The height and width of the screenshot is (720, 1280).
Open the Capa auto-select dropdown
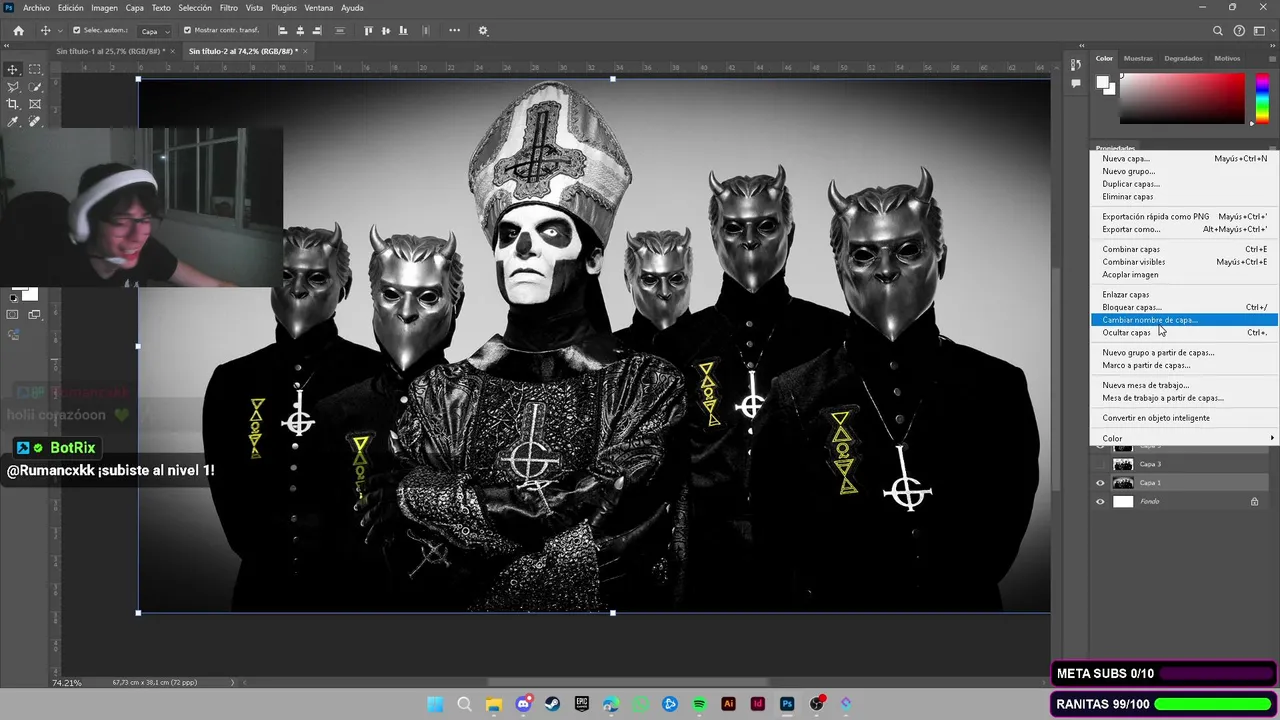tap(154, 31)
